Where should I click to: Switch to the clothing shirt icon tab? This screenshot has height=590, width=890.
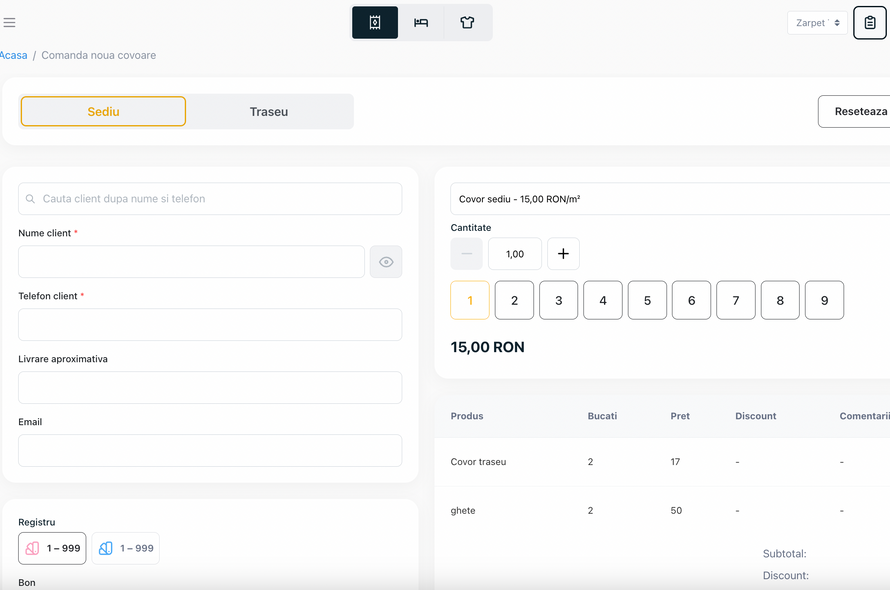pyautogui.click(x=467, y=23)
